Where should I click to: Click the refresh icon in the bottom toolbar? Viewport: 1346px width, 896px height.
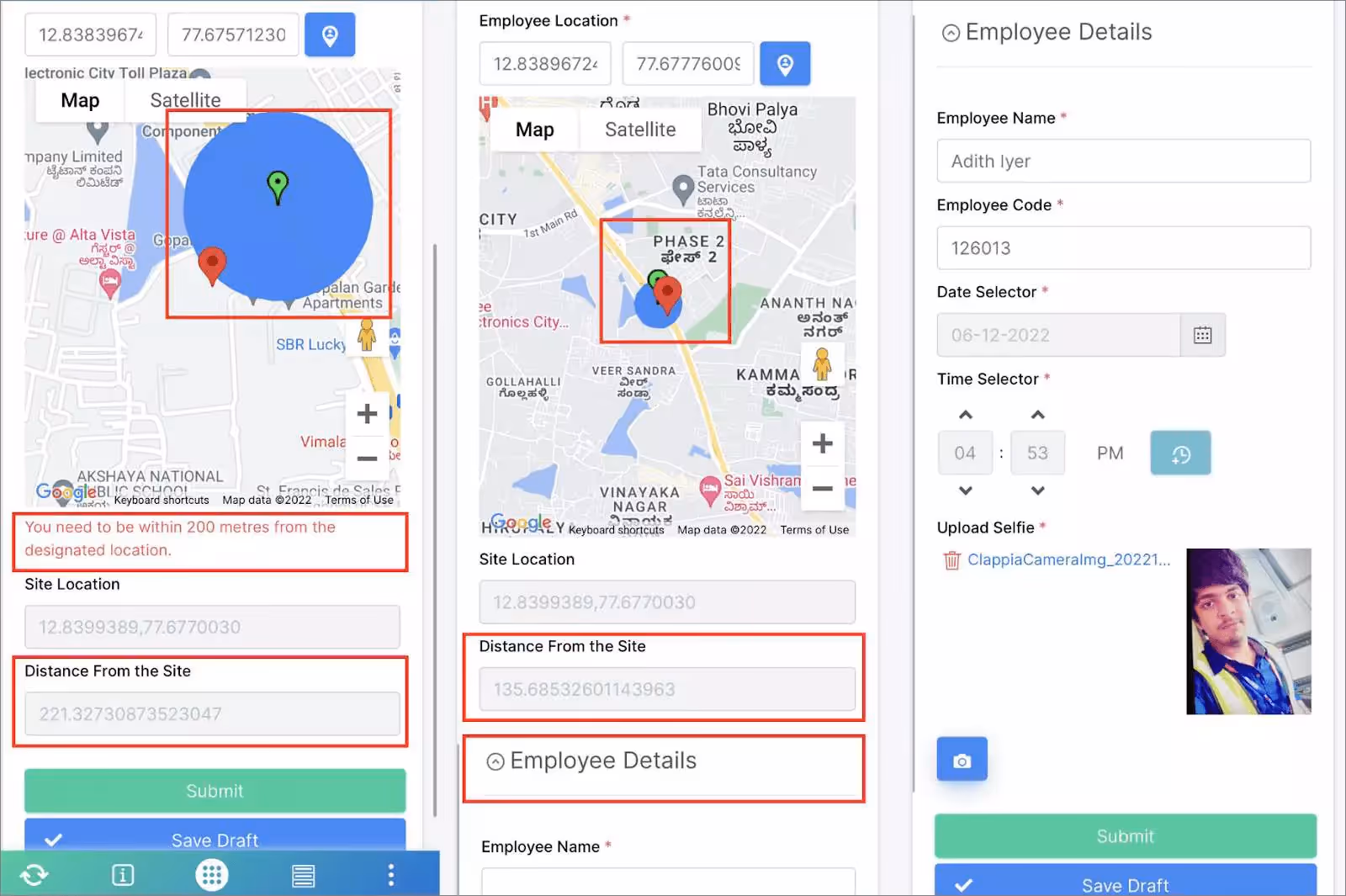(34, 875)
